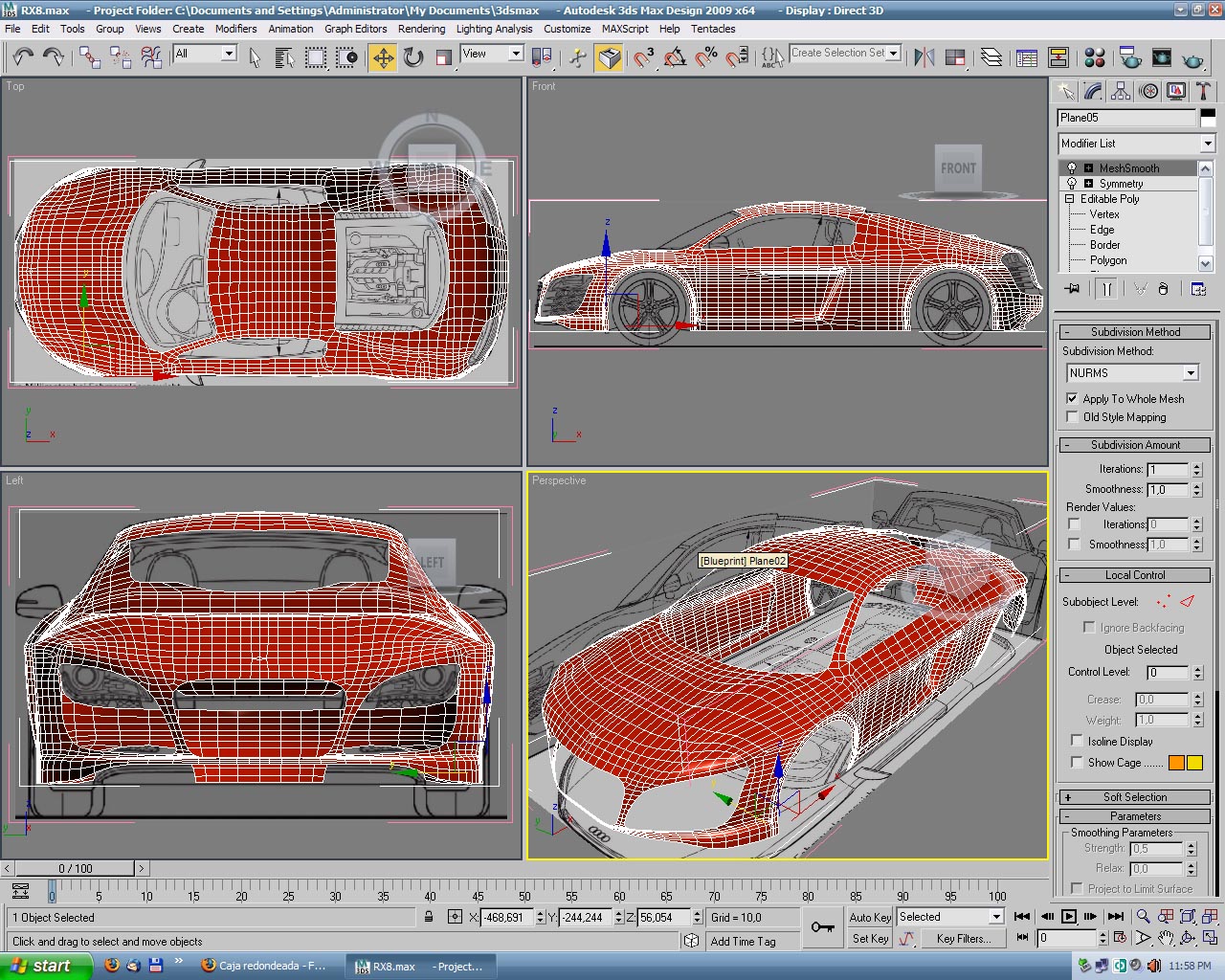
Task: Click the Key Filters button
Action: tap(963, 939)
